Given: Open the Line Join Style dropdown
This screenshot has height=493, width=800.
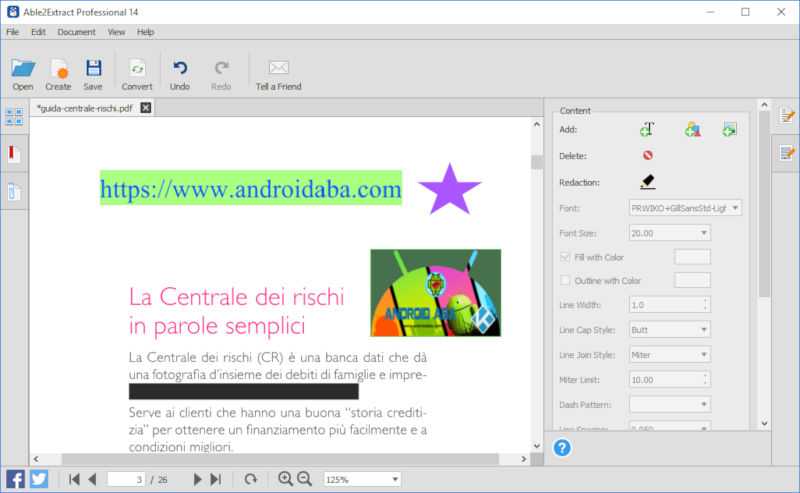Looking at the screenshot, I should point(669,355).
